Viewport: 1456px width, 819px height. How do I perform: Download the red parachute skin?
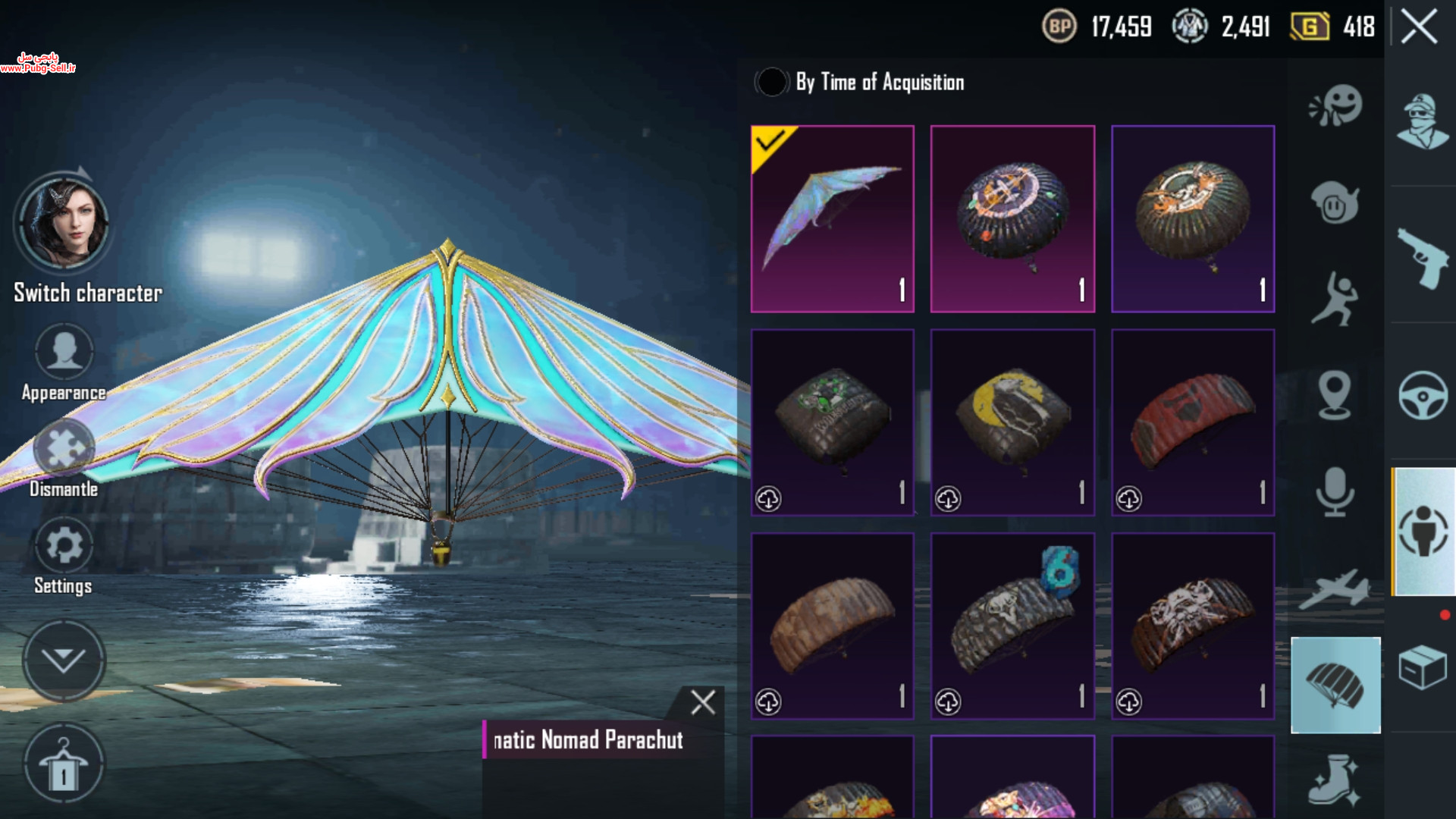coord(1128,498)
